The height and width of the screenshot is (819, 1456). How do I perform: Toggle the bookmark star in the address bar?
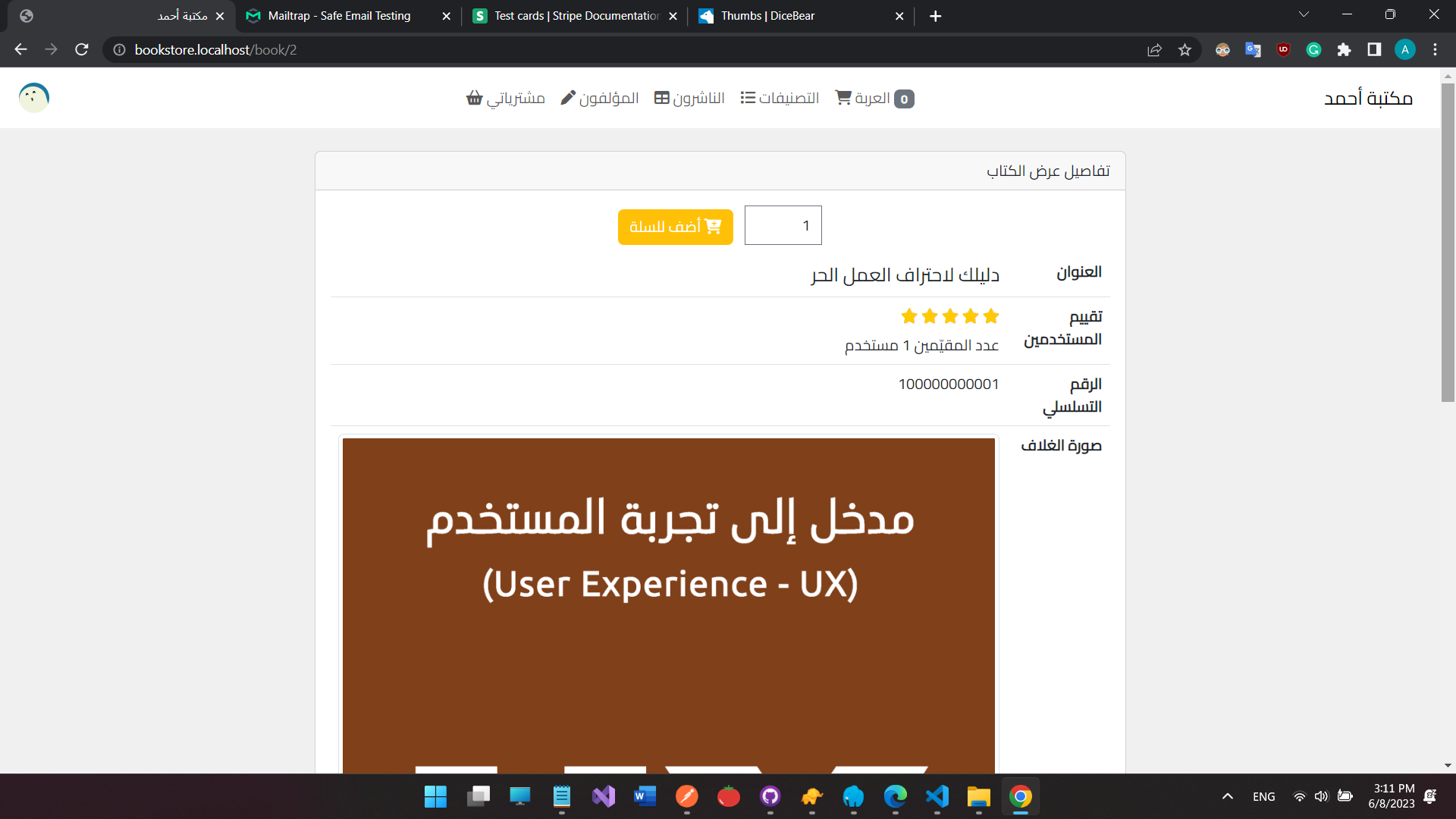pos(1185,49)
